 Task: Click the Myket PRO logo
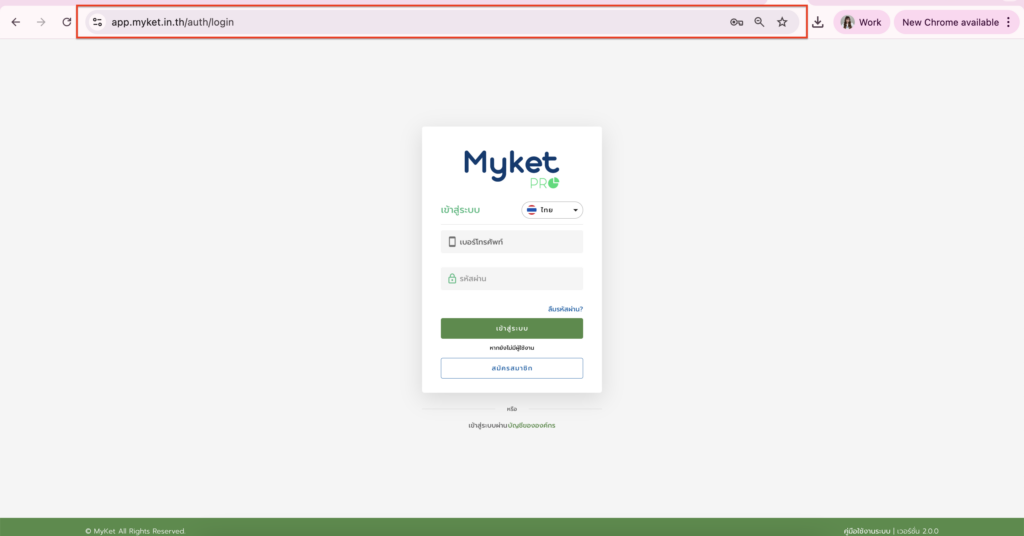click(x=511, y=168)
